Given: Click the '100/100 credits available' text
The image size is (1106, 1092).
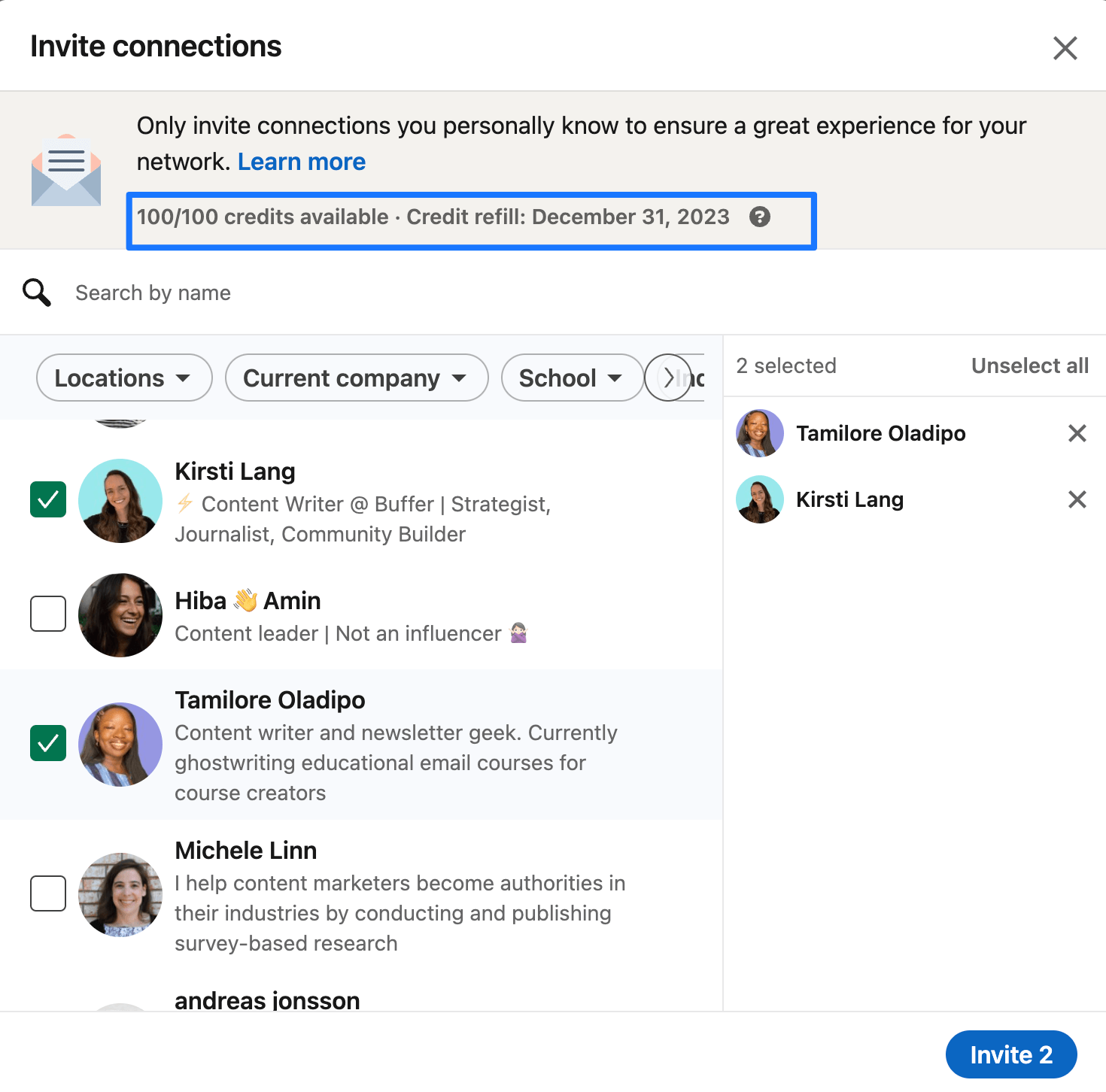Looking at the screenshot, I should pyautogui.click(x=263, y=217).
